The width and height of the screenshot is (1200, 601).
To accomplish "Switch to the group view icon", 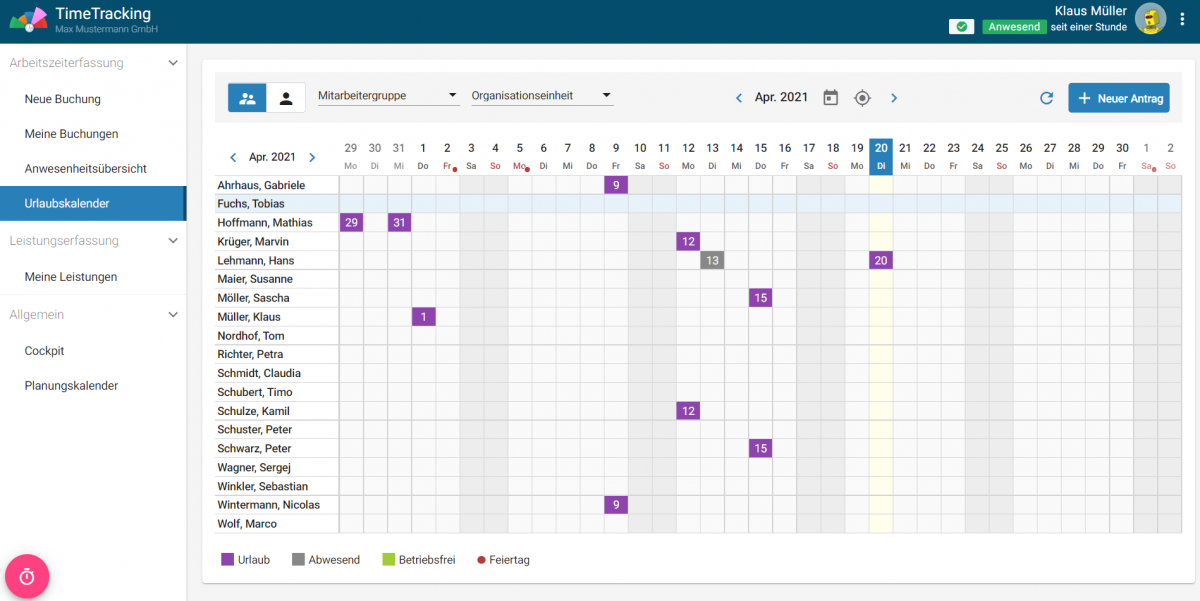I will coord(246,97).
